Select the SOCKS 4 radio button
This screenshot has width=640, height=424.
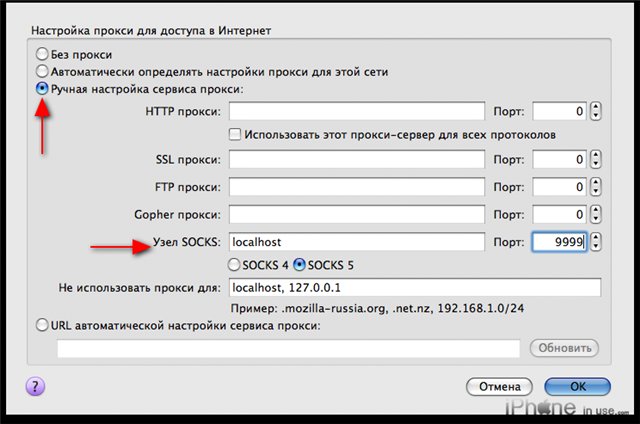[234, 265]
